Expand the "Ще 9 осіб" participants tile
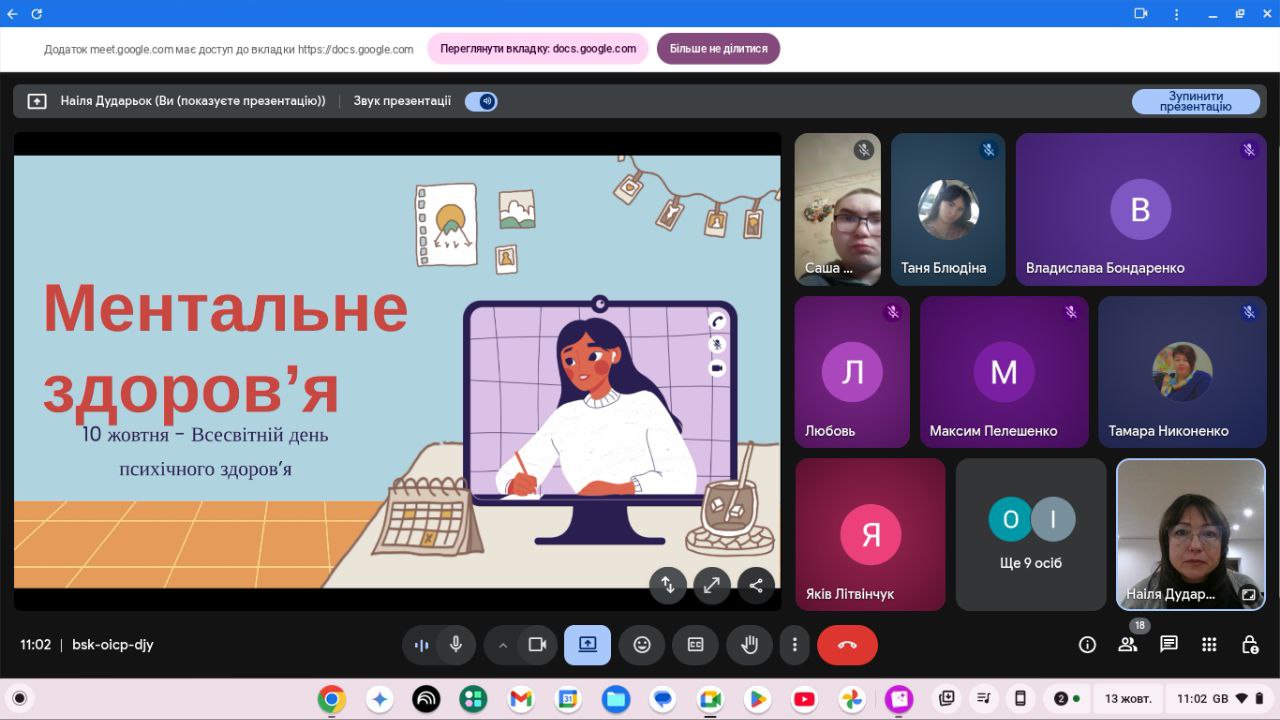Image resolution: width=1280 pixels, height=720 pixels. coord(1031,535)
